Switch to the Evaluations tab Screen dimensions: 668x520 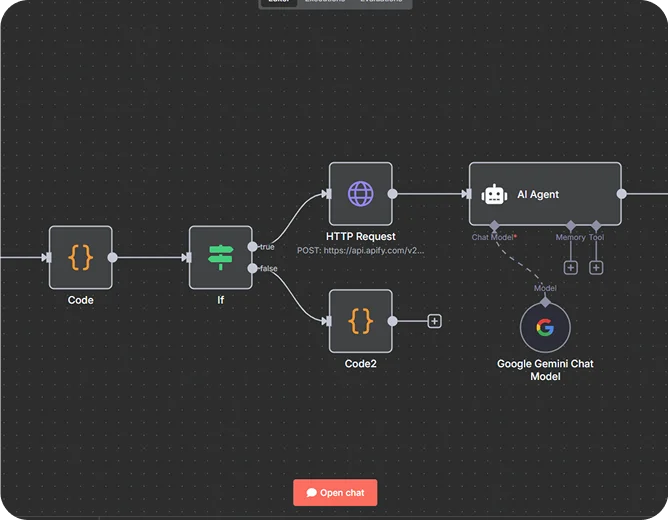(381, 2)
